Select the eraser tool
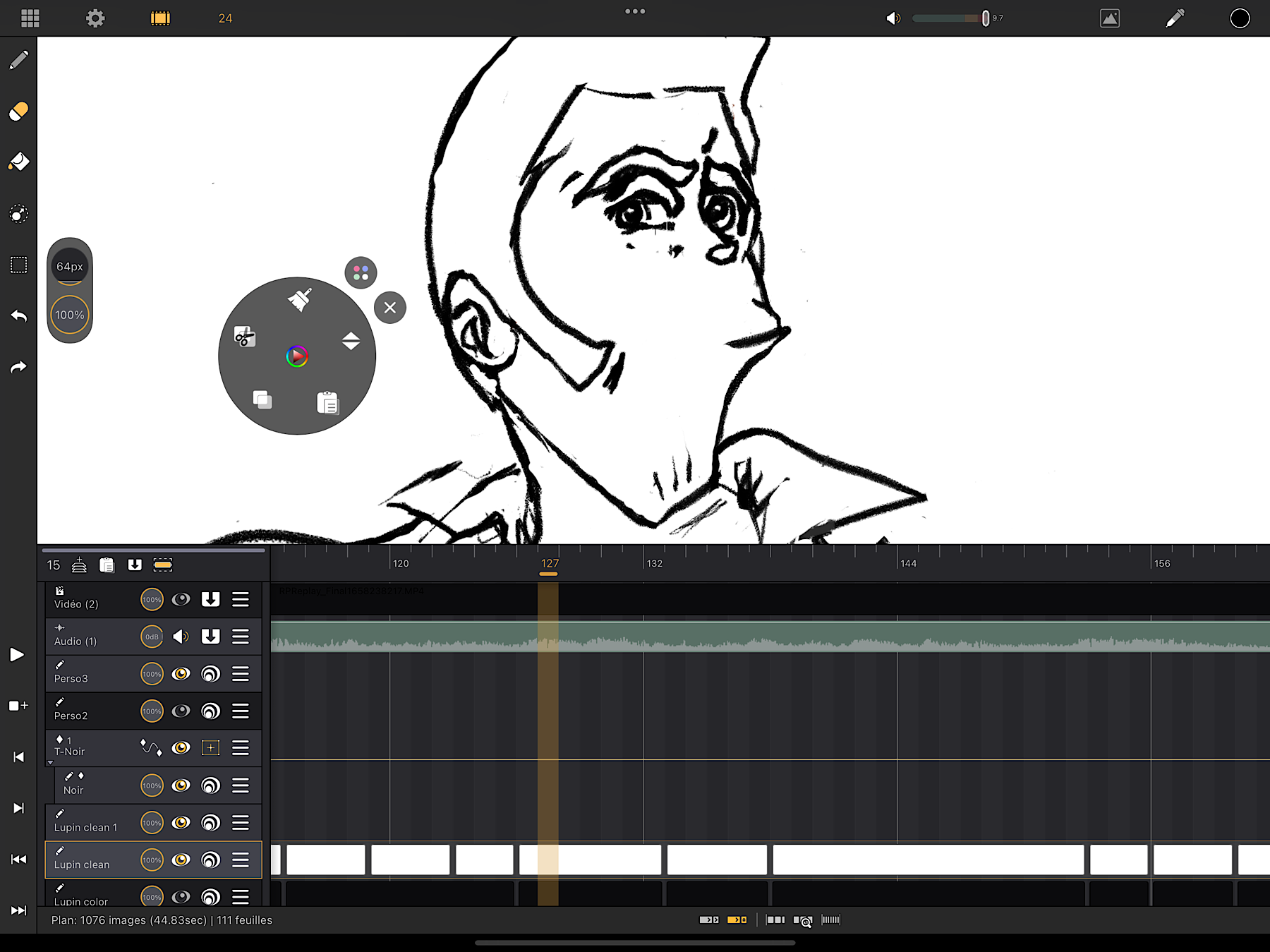Screen dimensions: 1270x952 (18, 112)
